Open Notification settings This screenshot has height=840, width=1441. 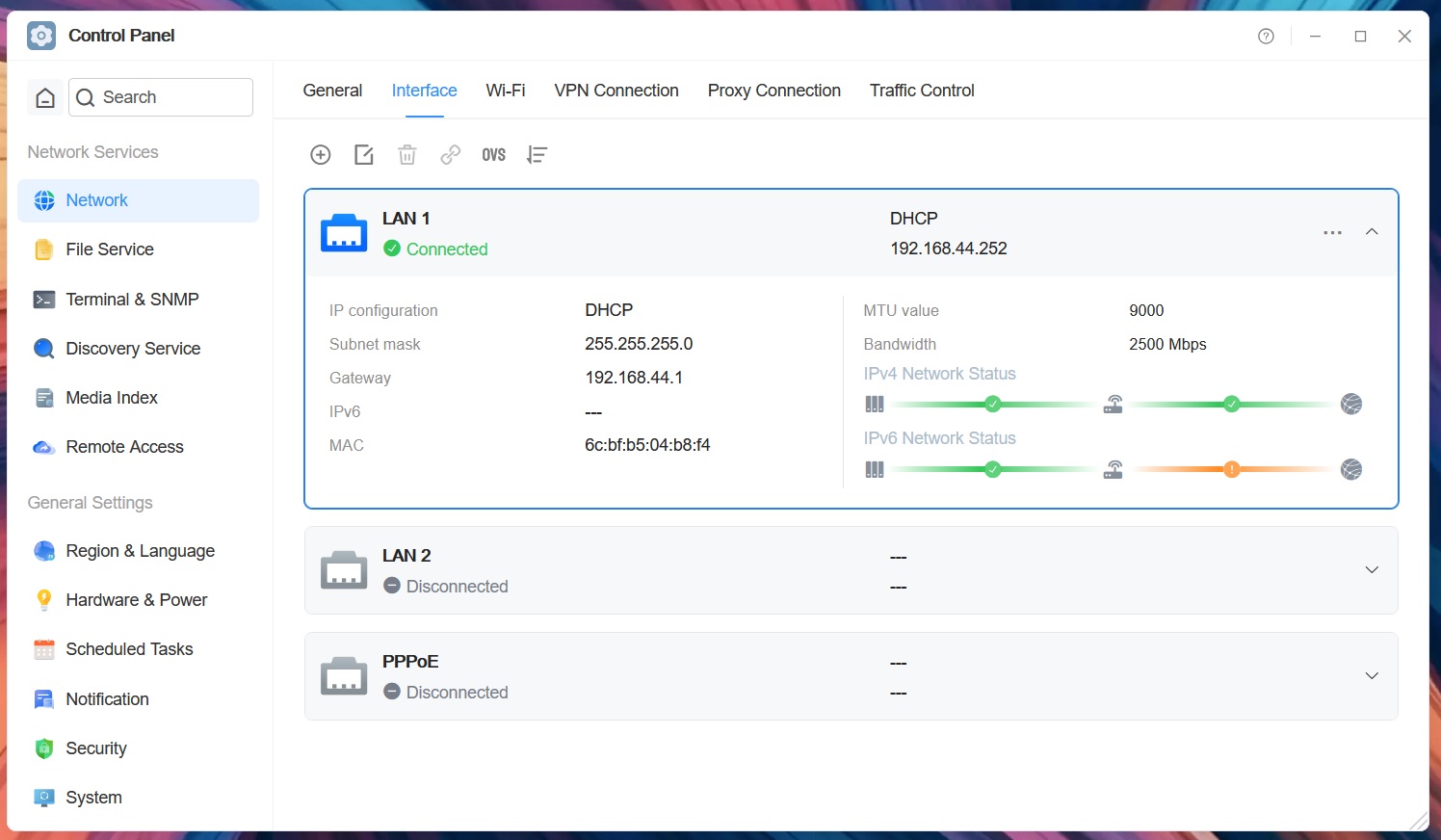[x=138, y=699]
